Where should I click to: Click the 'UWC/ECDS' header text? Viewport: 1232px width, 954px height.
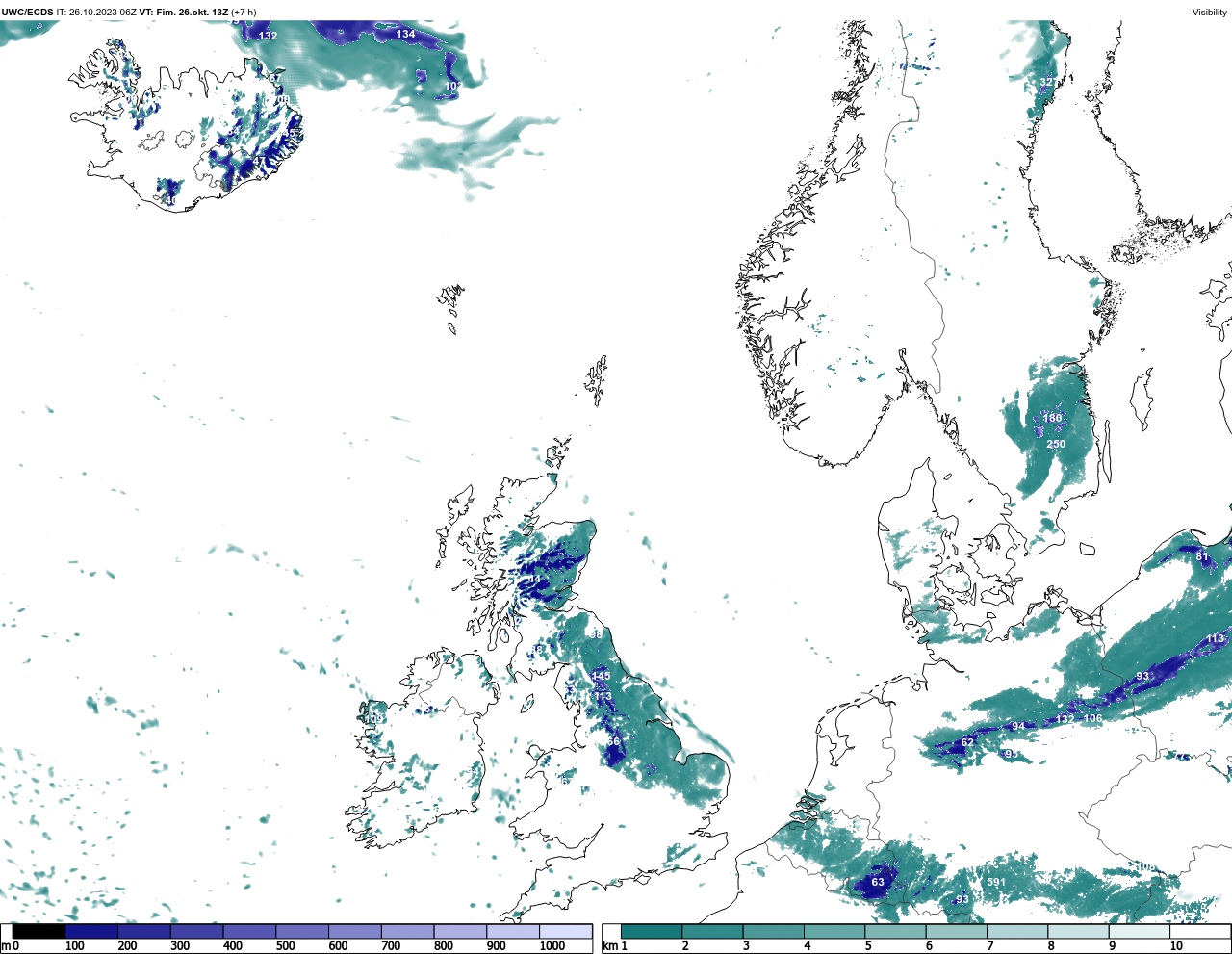pos(27,12)
